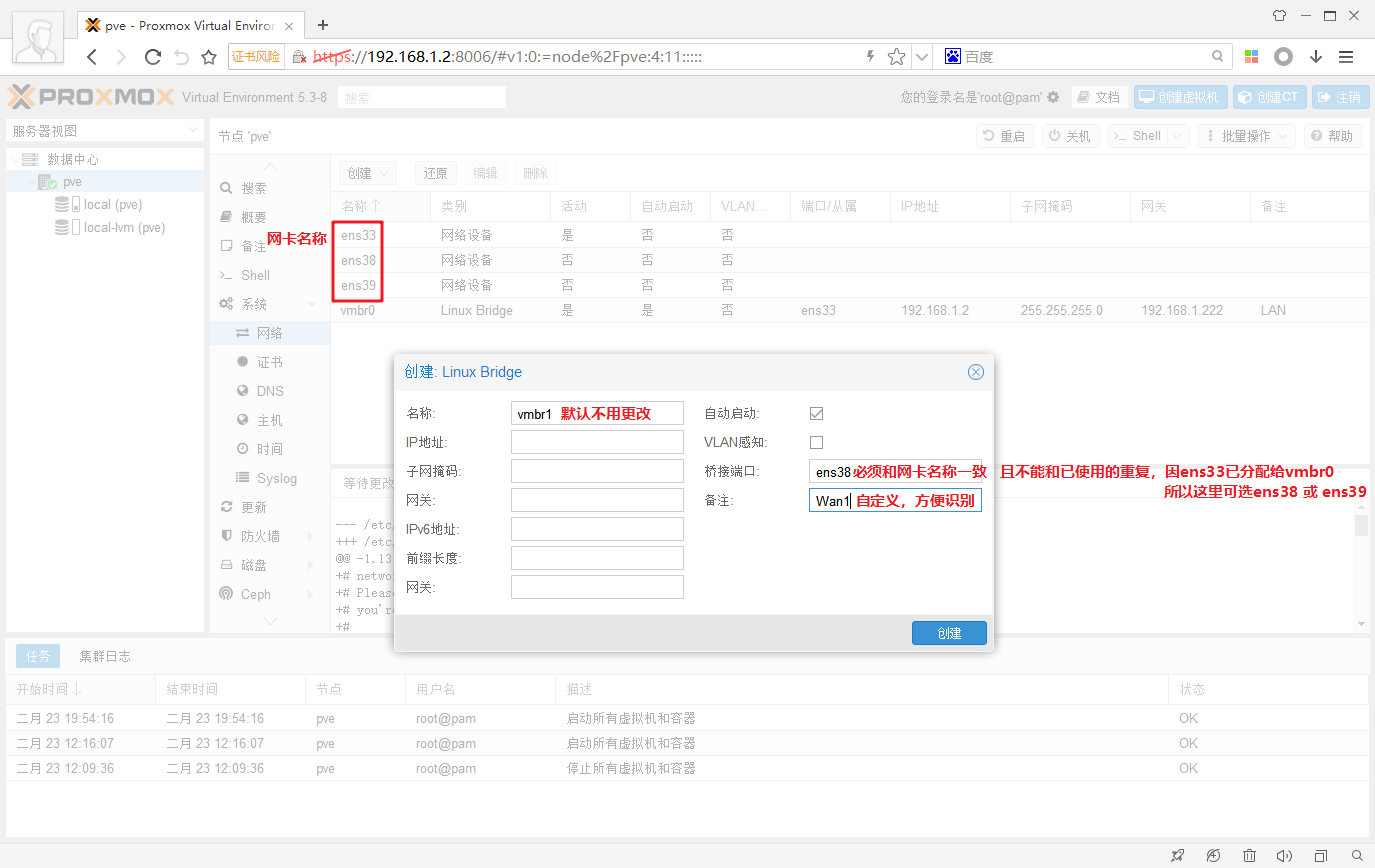Open 证书 certificates menu item
Viewport: 1375px width, 868px height.
[x=270, y=362]
